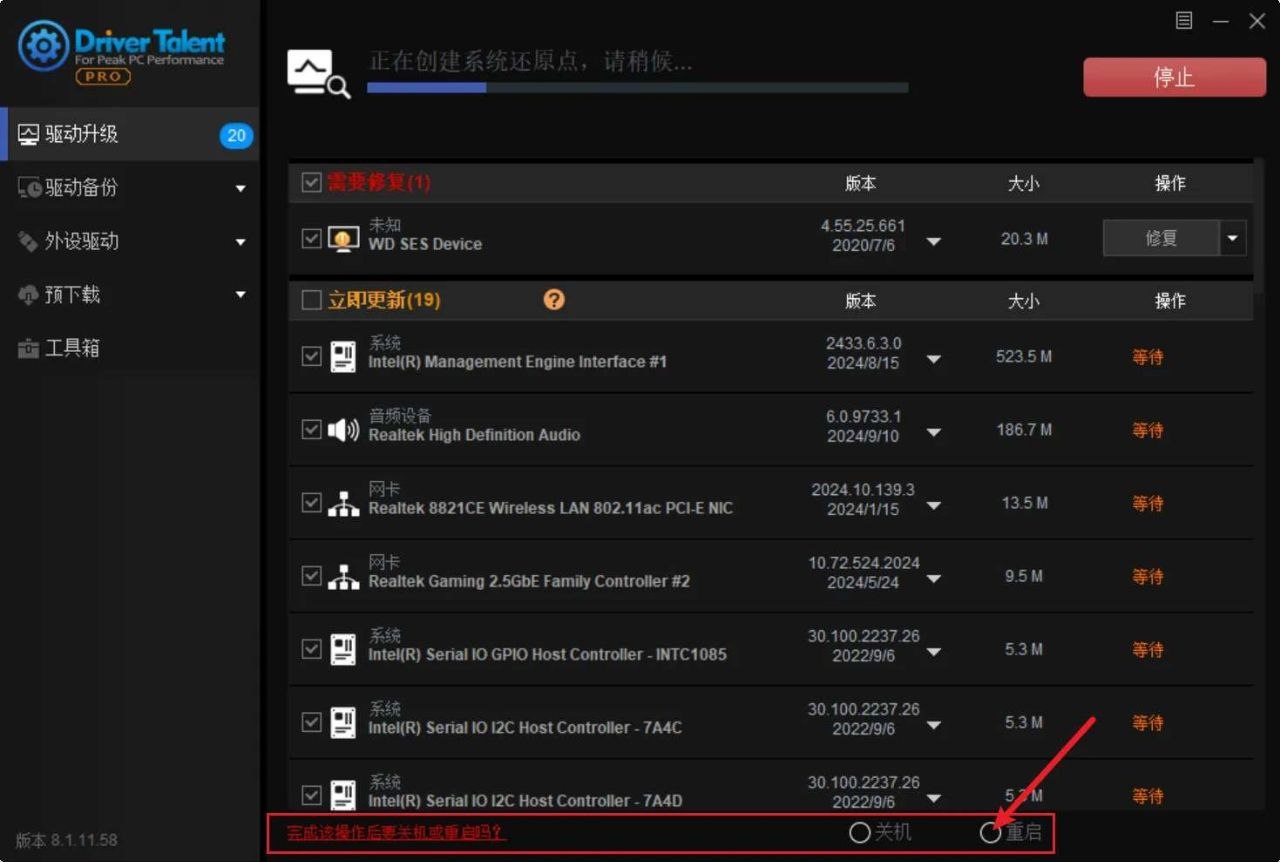Open the title bar menu list icon
Image resolution: width=1280 pixels, height=862 pixels.
pos(1184,20)
